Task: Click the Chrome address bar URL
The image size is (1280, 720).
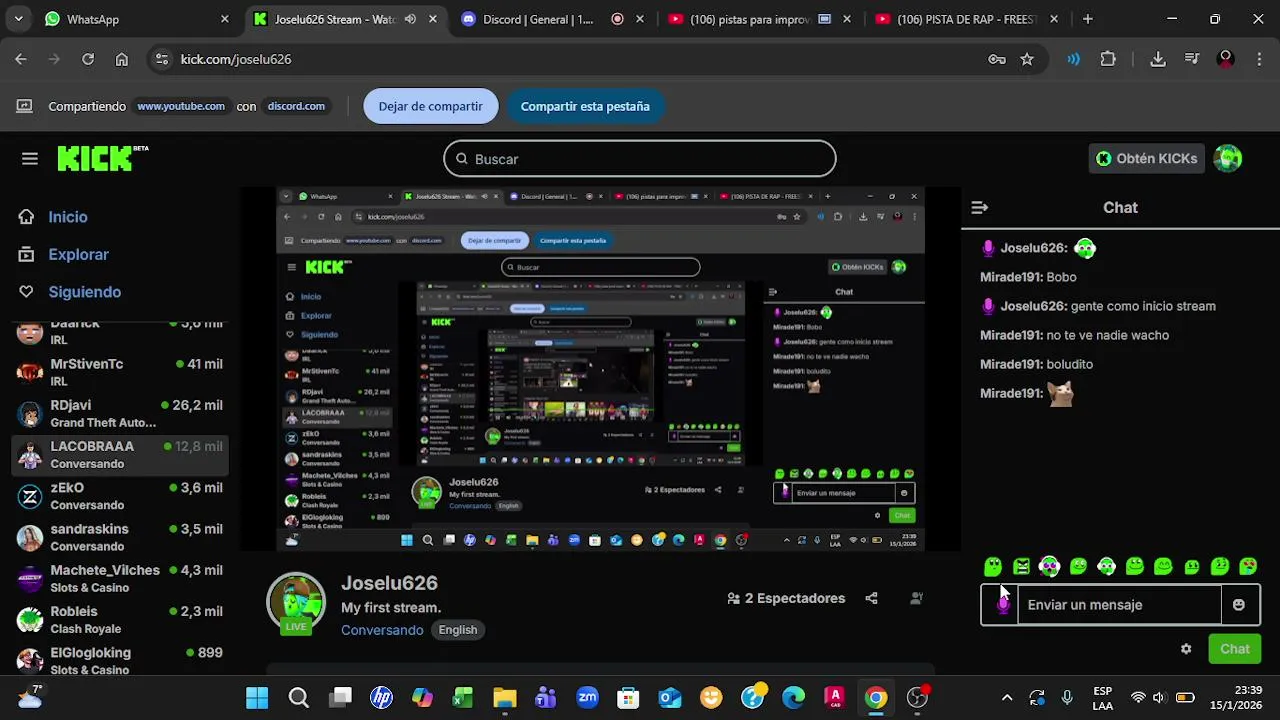Action: [236, 59]
